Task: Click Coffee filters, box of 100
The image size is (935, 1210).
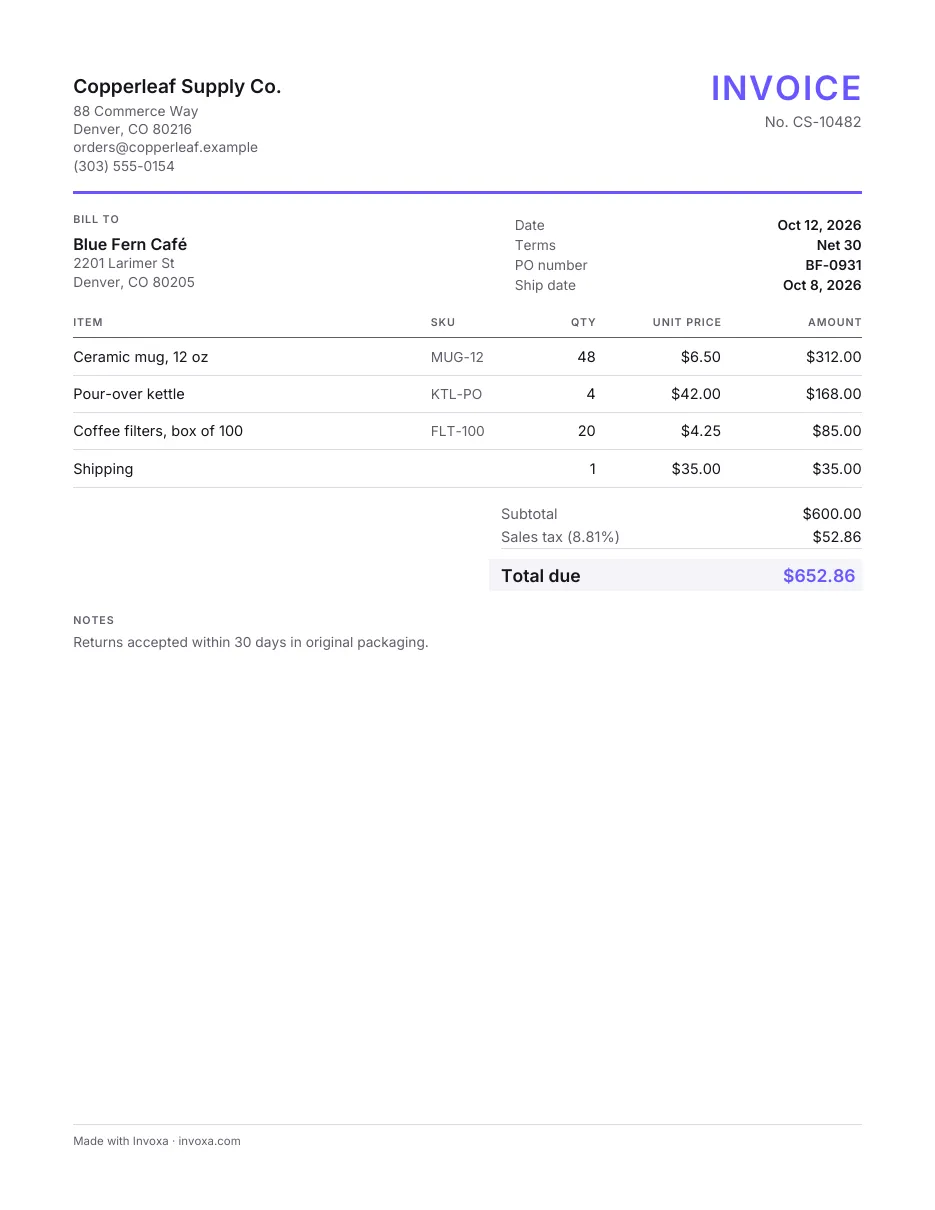Action: pyautogui.click(x=158, y=431)
